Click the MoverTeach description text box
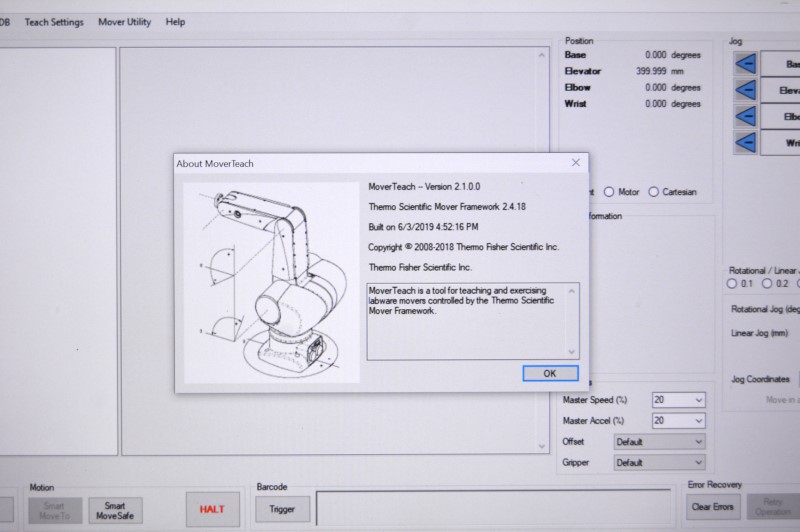The image size is (800, 532). click(472, 321)
